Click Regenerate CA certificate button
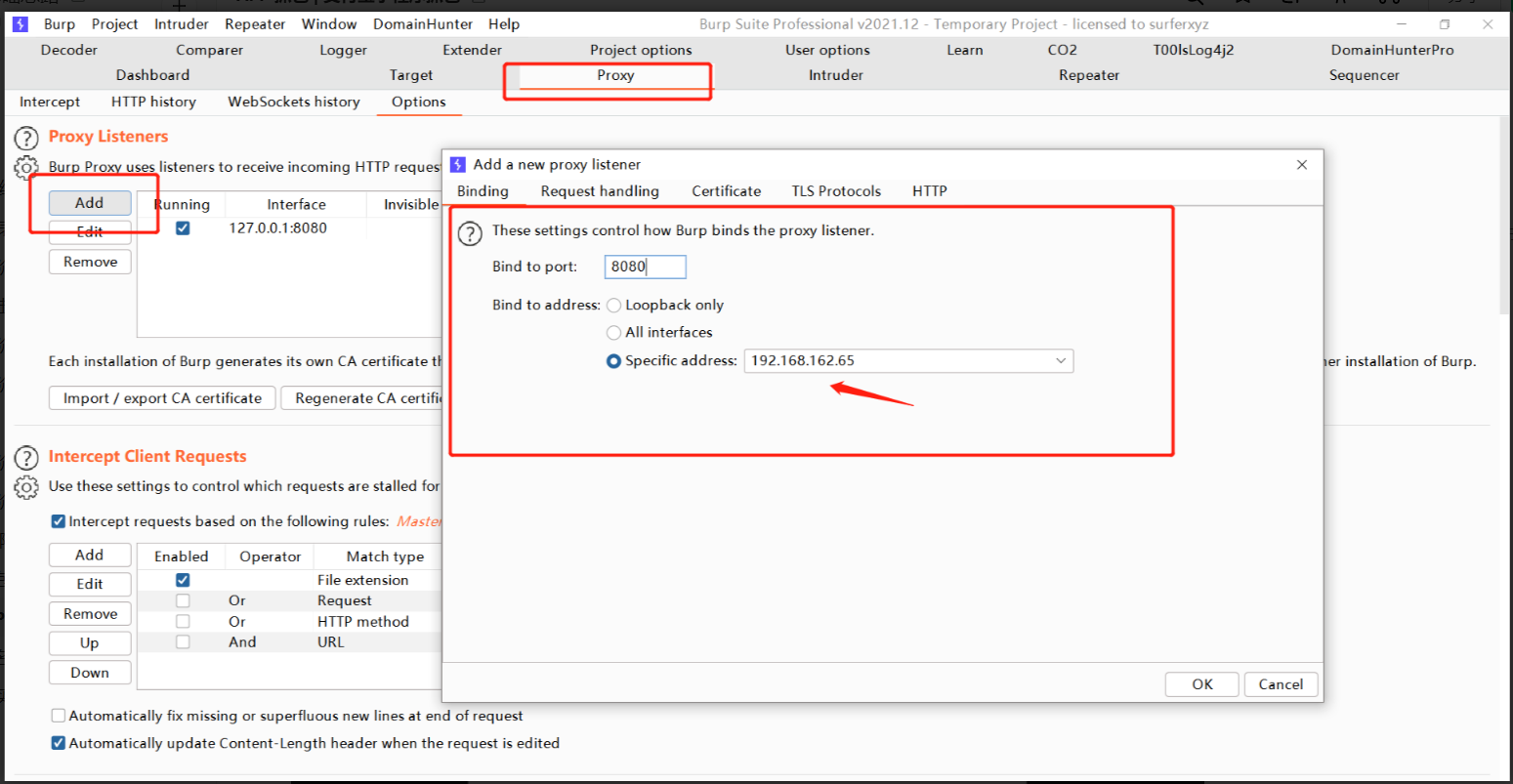1513x784 pixels. 363,398
